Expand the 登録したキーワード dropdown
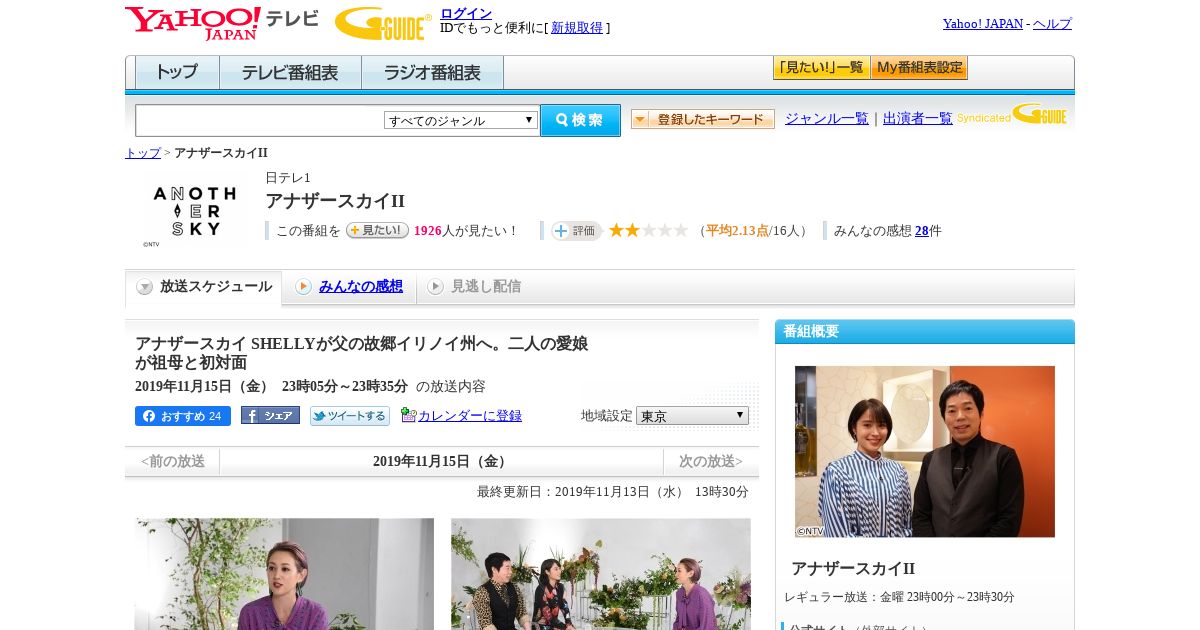 pyautogui.click(x=703, y=119)
